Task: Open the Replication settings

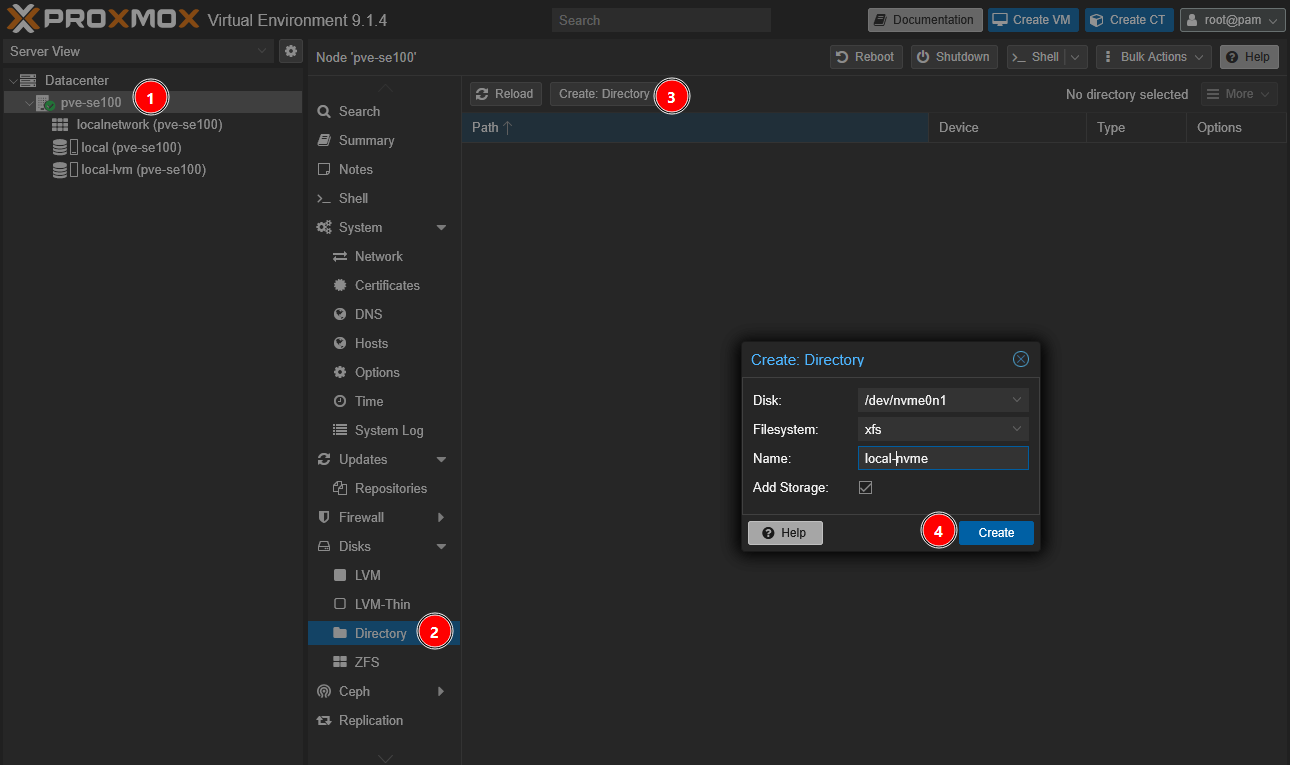Action: tap(370, 720)
